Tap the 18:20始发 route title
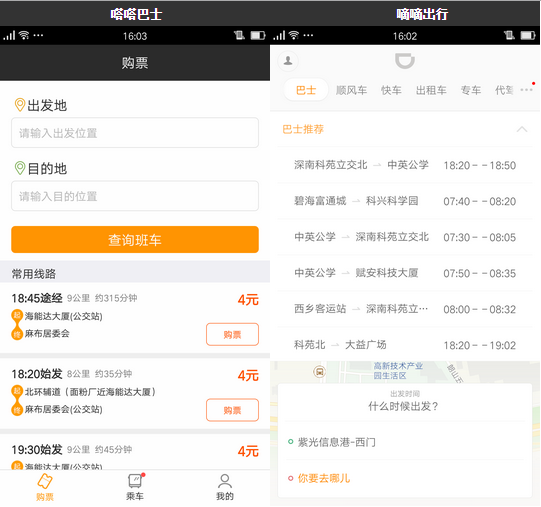541x507 pixels. click(x=37, y=374)
